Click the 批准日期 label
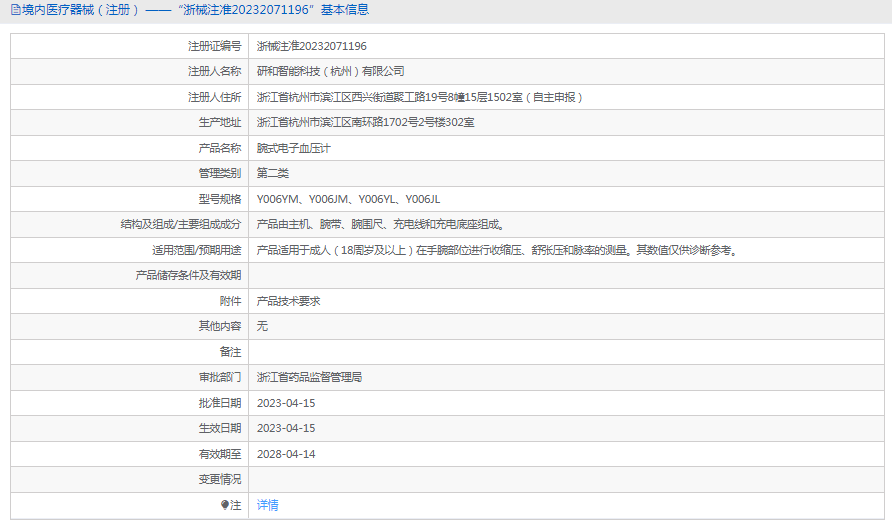The height and width of the screenshot is (524, 892). pyautogui.click(x=220, y=403)
